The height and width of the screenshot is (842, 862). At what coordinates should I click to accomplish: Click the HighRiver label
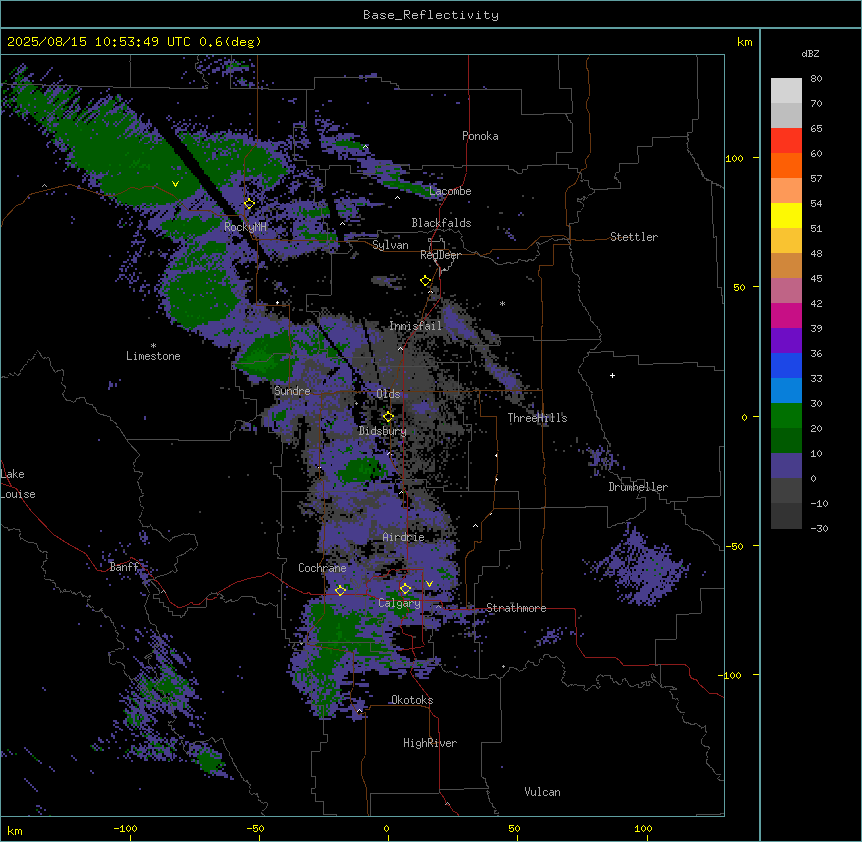point(430,743)
